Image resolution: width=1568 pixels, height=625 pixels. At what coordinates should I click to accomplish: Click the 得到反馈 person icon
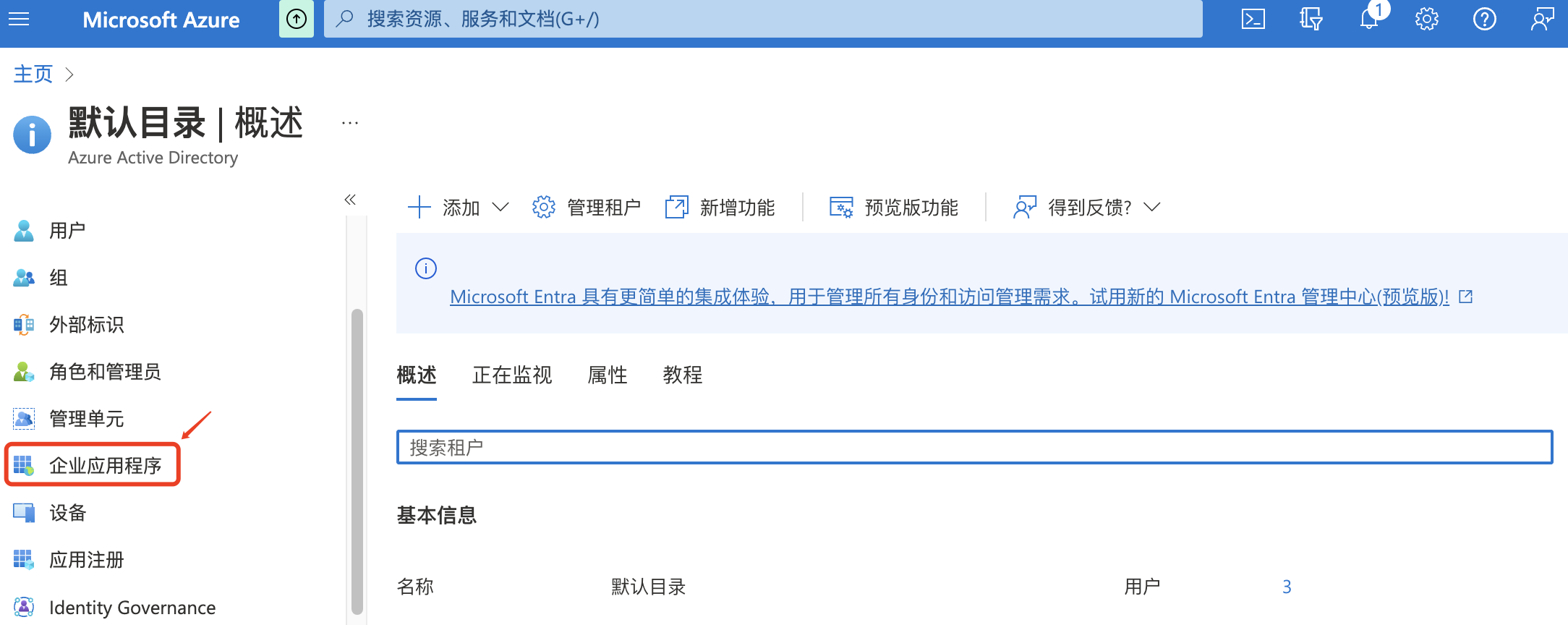click(1025, 208)
